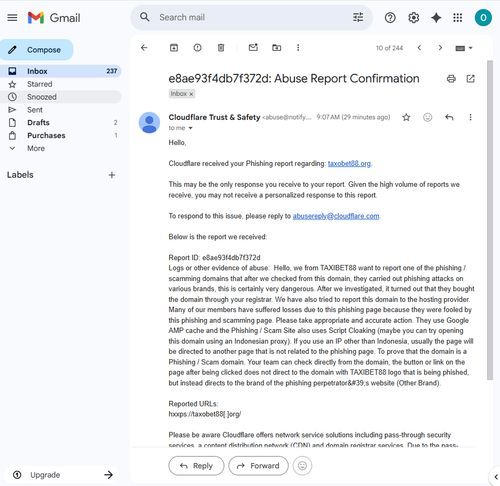The height and width of the screenshot is (486, 500).
Task: Click the Move to folder icon
Action: pyautogui.click(x=277, y=48)
